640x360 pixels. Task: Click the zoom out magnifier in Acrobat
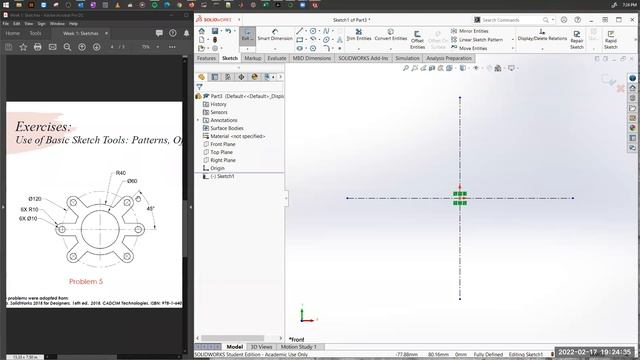67,47
